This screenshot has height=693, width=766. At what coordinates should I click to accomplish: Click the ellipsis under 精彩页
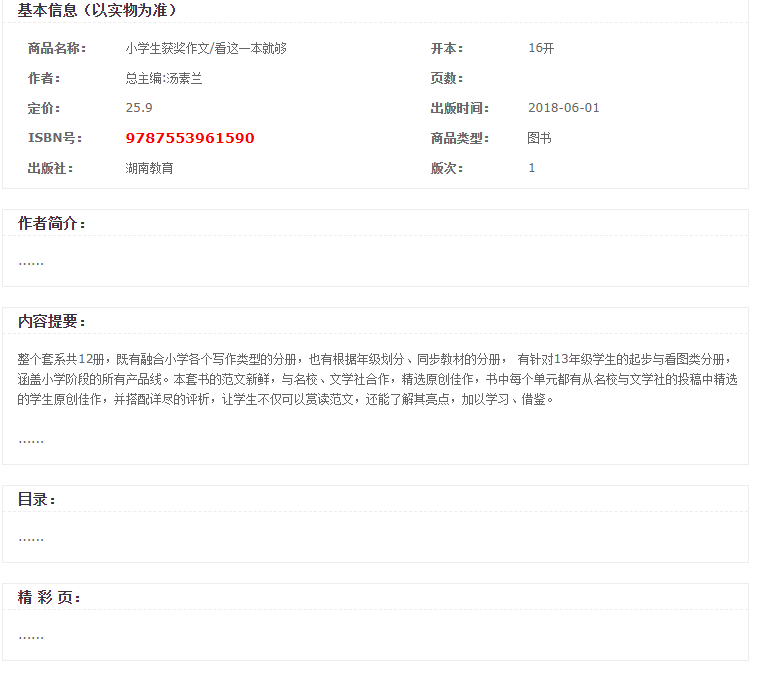pyautogui.click(x=31, y=637)
